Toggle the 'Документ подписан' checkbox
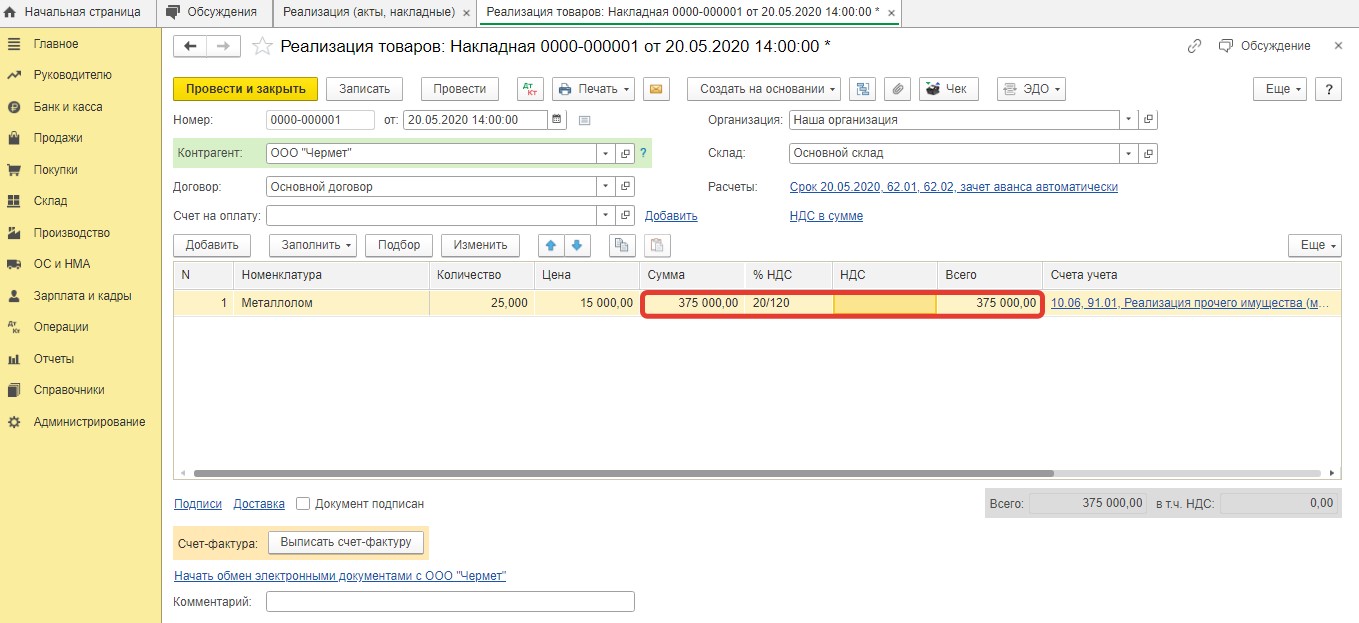Image resolution: width=1359 pixels, height=623 pixels. (303, 504)
